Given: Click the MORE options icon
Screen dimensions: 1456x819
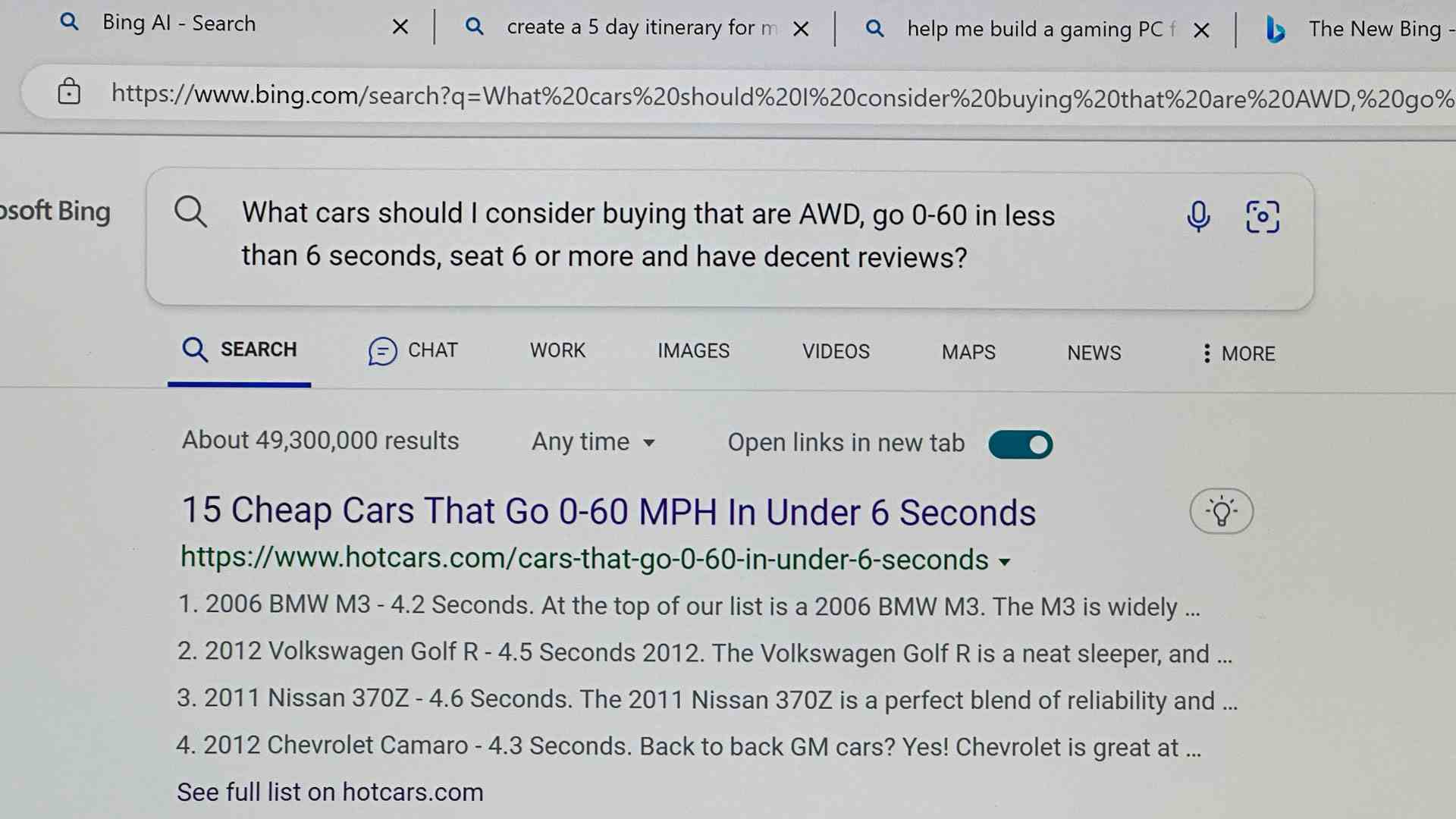Looking at the screenshot, I should 1207,353.
